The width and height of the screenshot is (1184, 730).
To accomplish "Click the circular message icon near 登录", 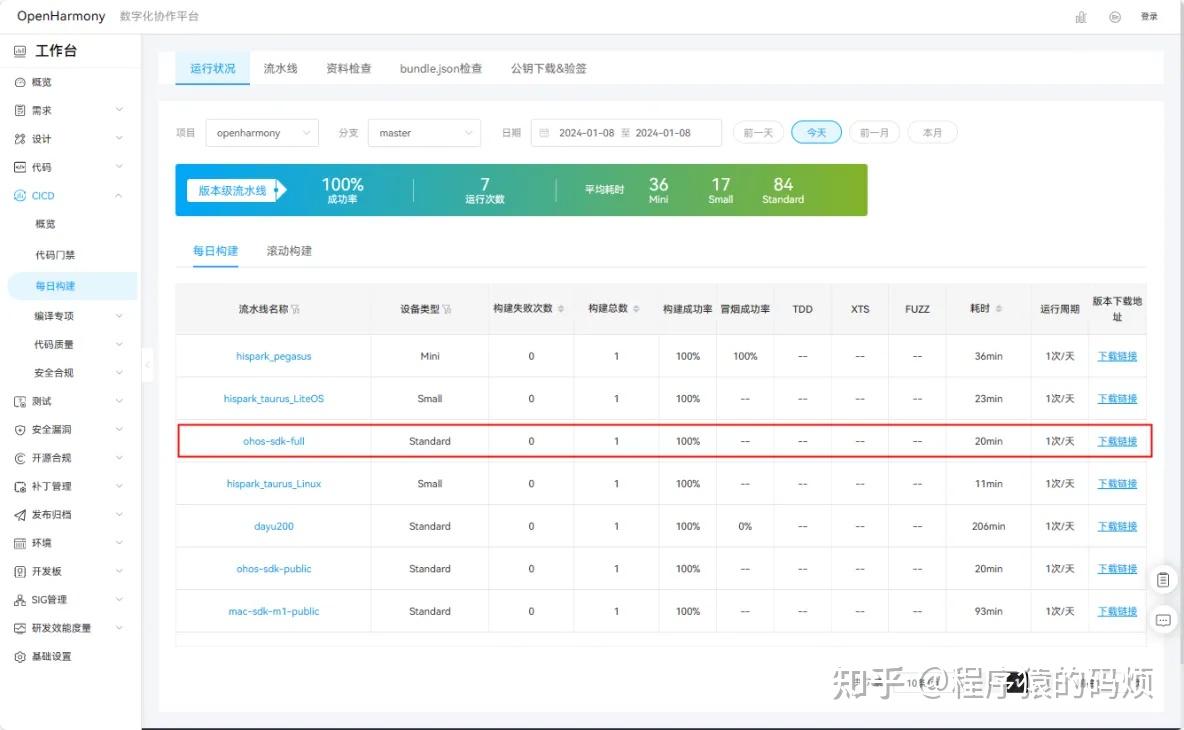I will click(1114, 16).
